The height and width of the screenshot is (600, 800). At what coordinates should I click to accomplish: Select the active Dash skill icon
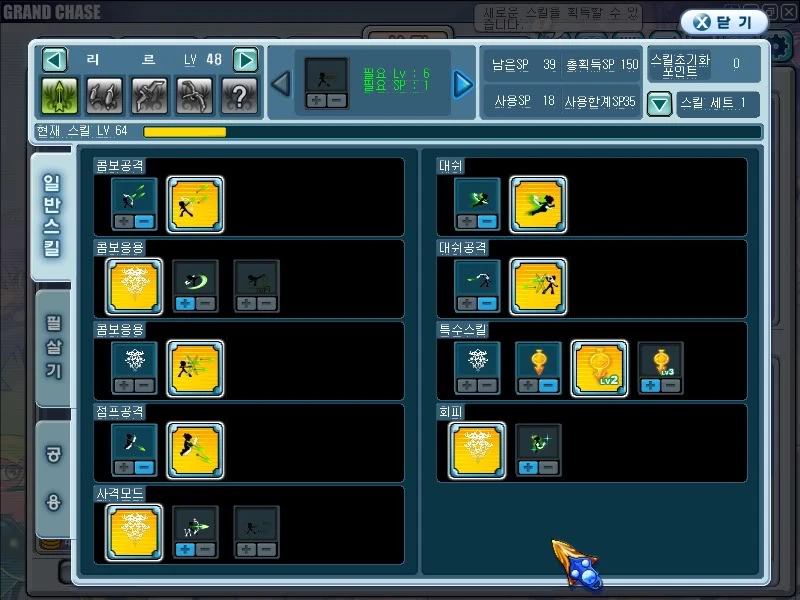(x=539, y=203)
